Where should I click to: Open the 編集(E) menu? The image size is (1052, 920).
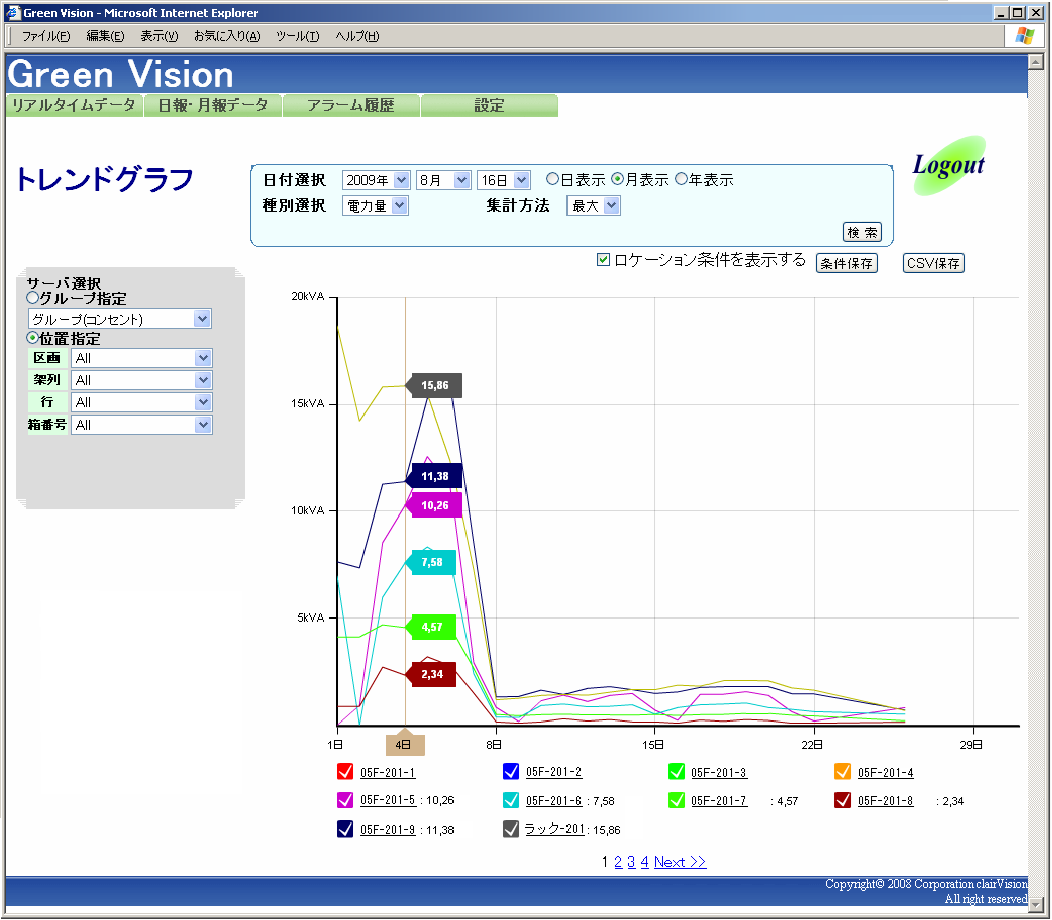tap(105, 36)
